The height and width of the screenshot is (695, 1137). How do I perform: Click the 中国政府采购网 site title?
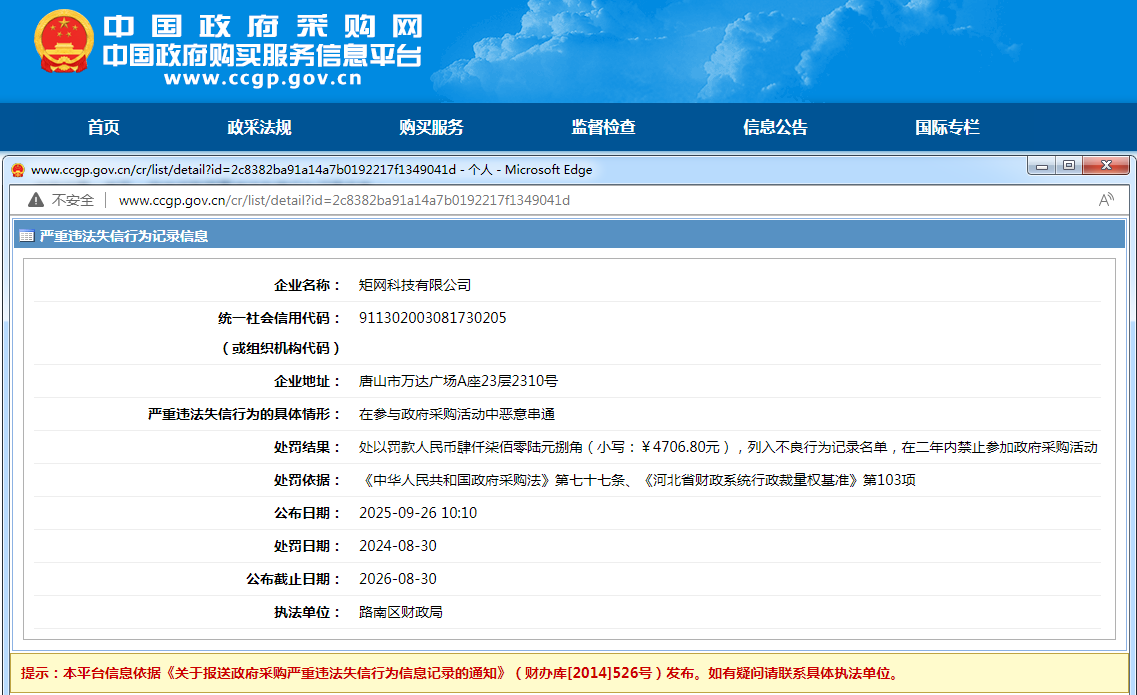(x=262, y=27)
